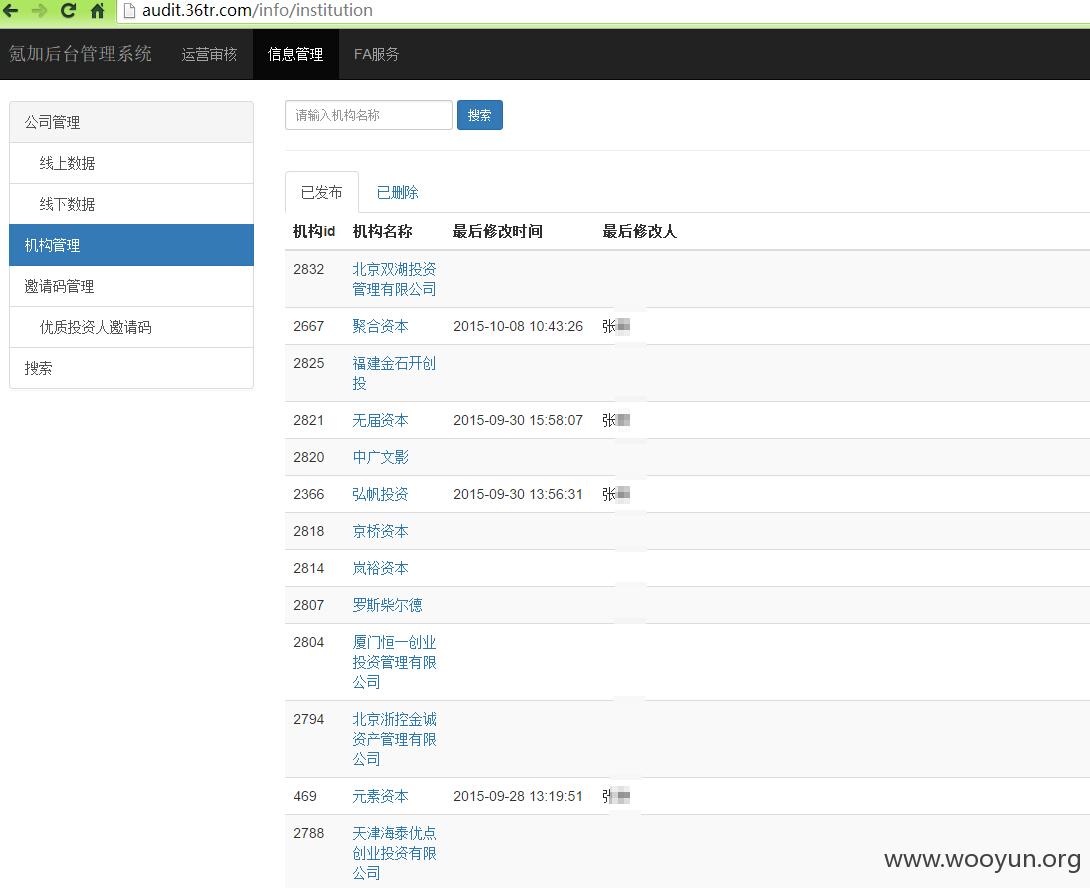The image size is (1090, 888).
Task: Click institution id 2821
Action: [309, 420]
